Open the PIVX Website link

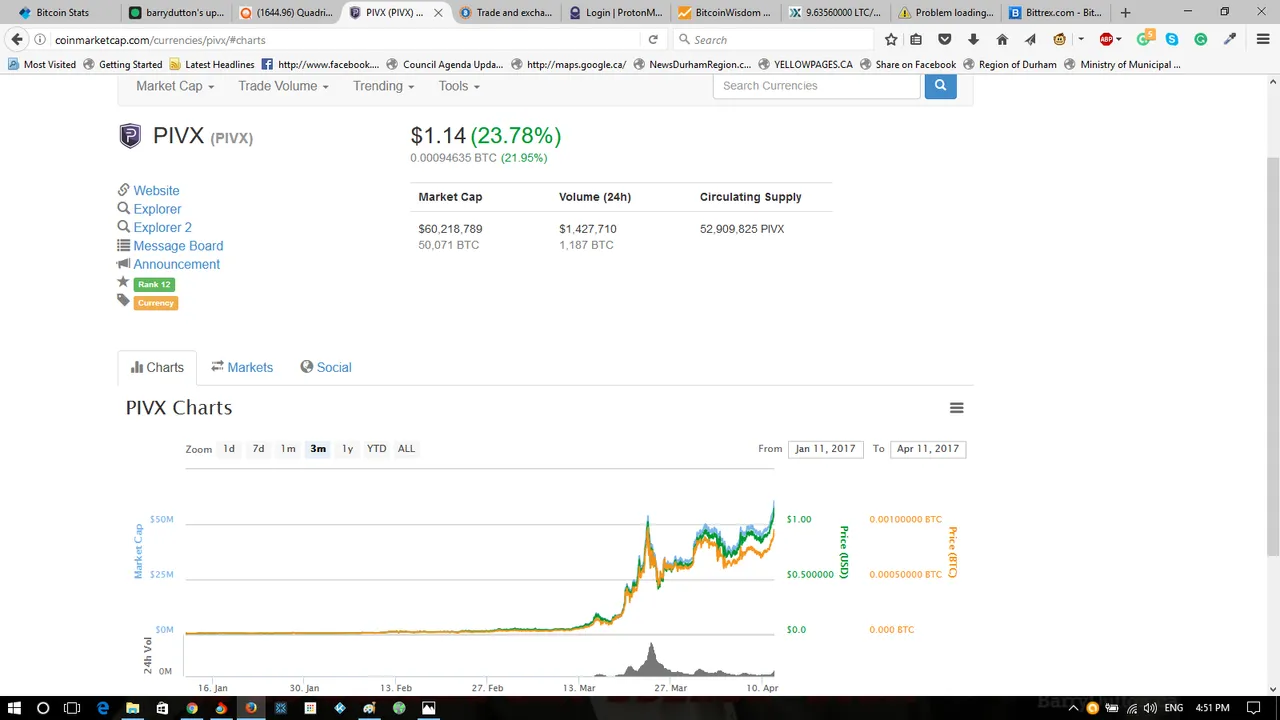tap(156, 191)
